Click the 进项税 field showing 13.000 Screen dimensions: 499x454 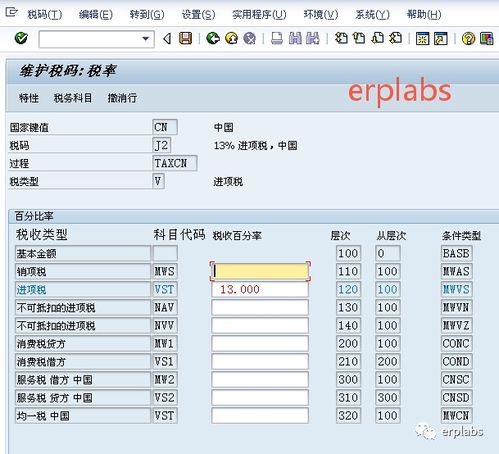(x=260, y=289)
